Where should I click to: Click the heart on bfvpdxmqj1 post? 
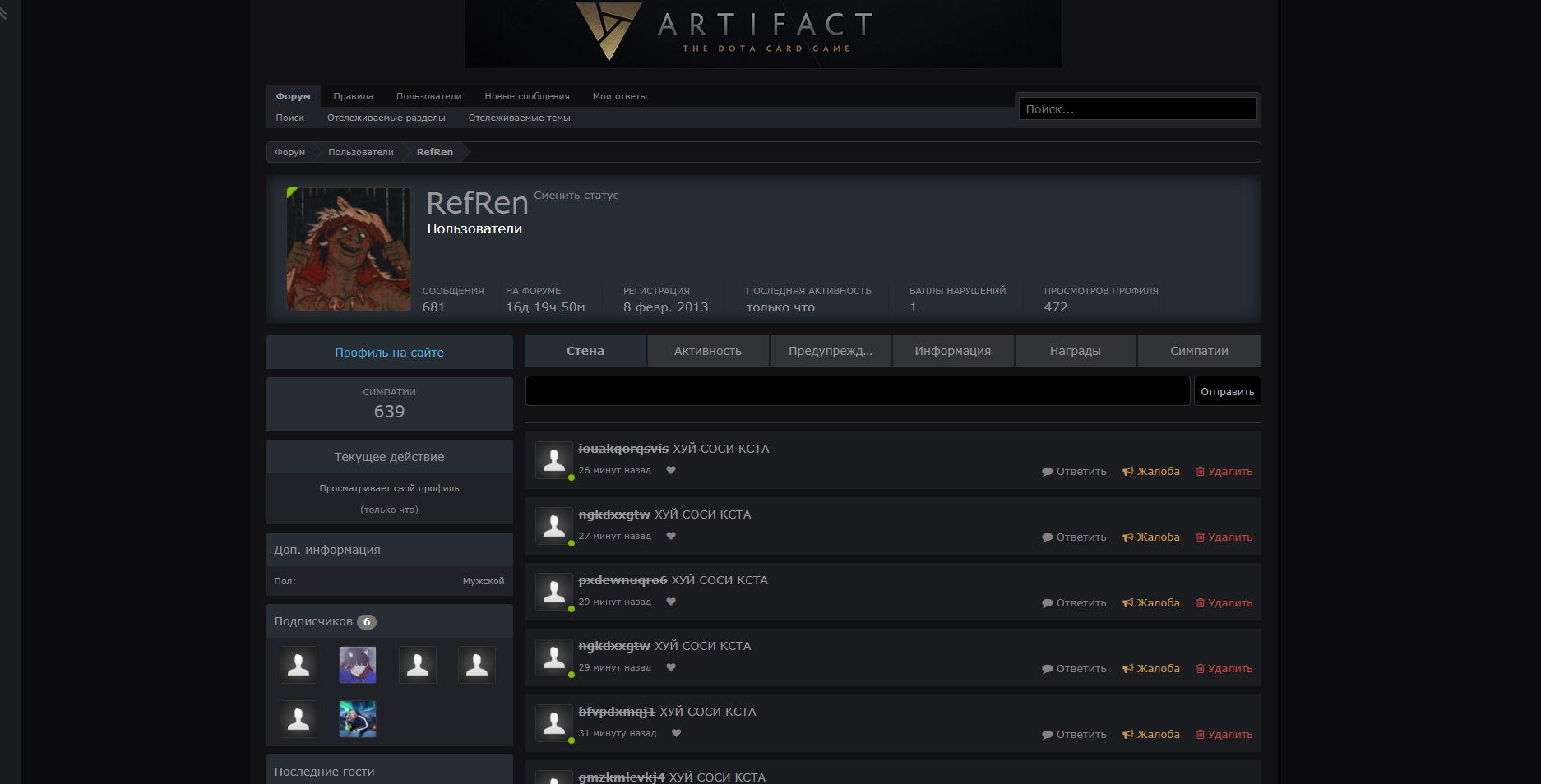(x=676, y=733)
